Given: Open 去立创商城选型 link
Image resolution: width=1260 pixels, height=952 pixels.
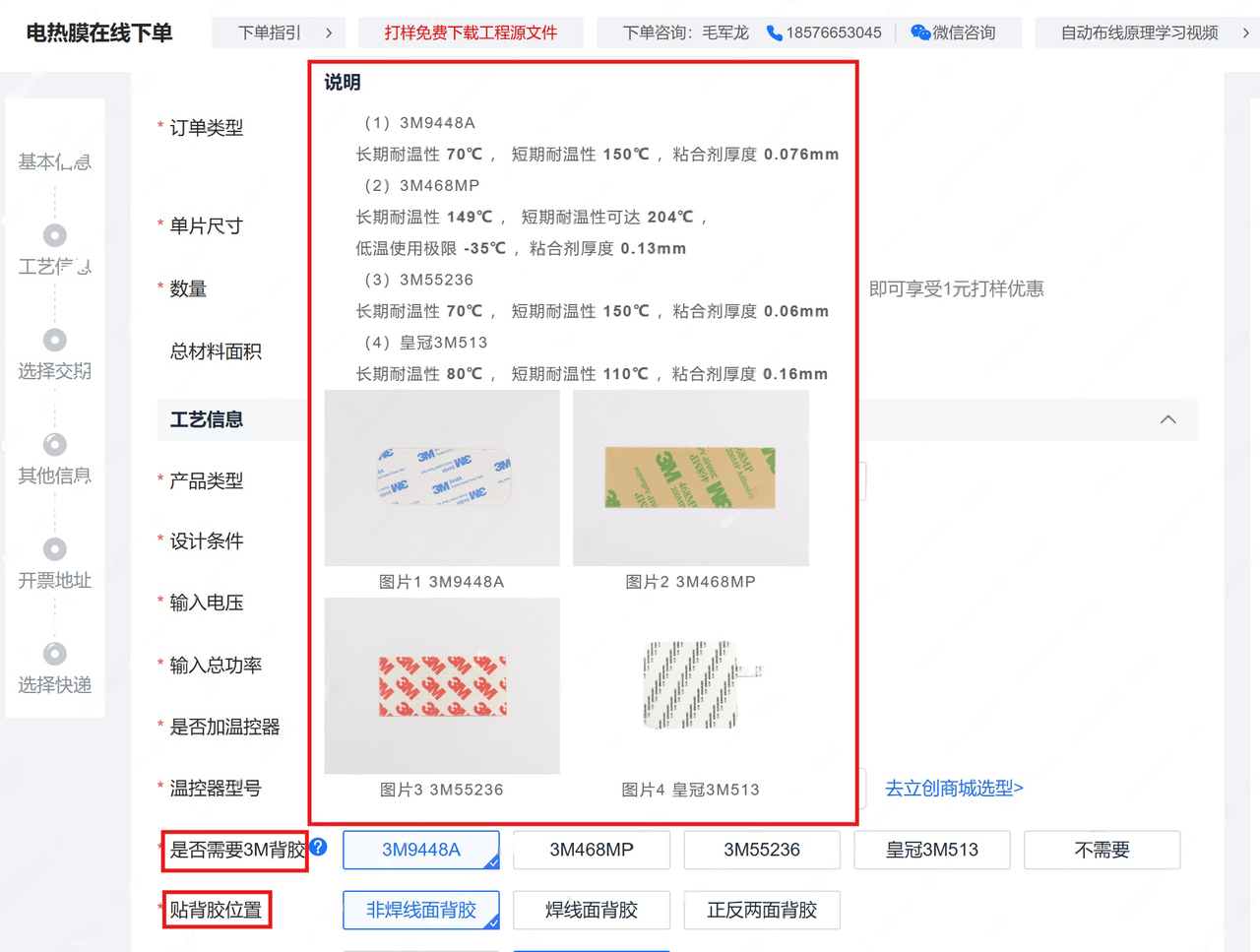Looking at the screenshot, I should point(954,789).
